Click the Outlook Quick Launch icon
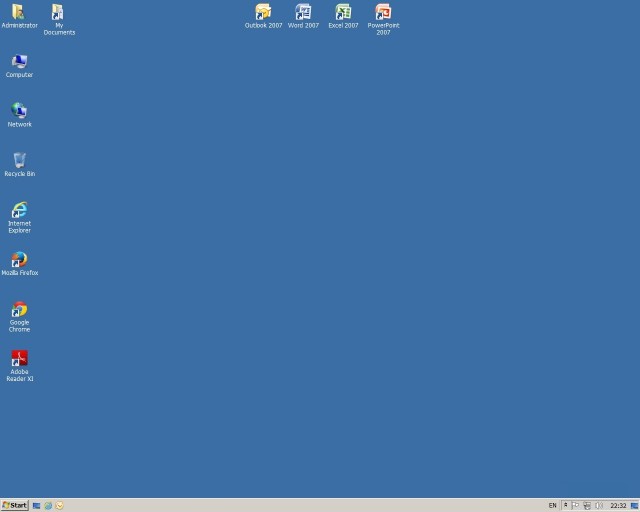The height and width of the screenshot is (512, 640). pos(60,505)
